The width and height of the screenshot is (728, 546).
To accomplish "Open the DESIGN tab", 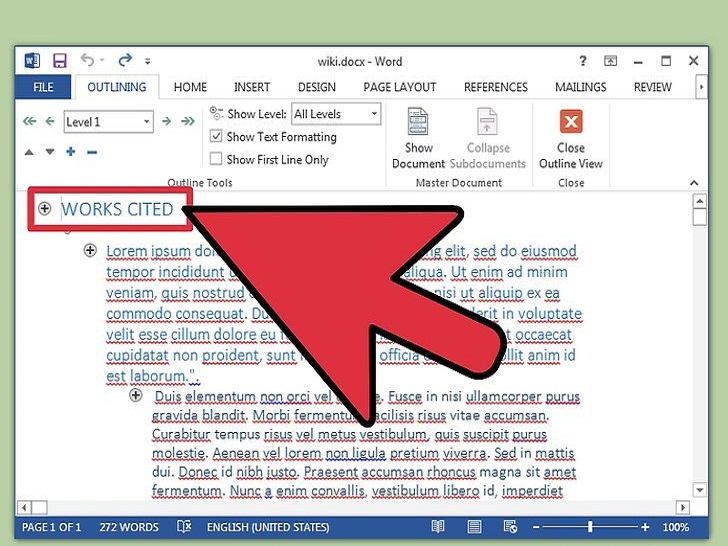I will click(x=317, y=87).
